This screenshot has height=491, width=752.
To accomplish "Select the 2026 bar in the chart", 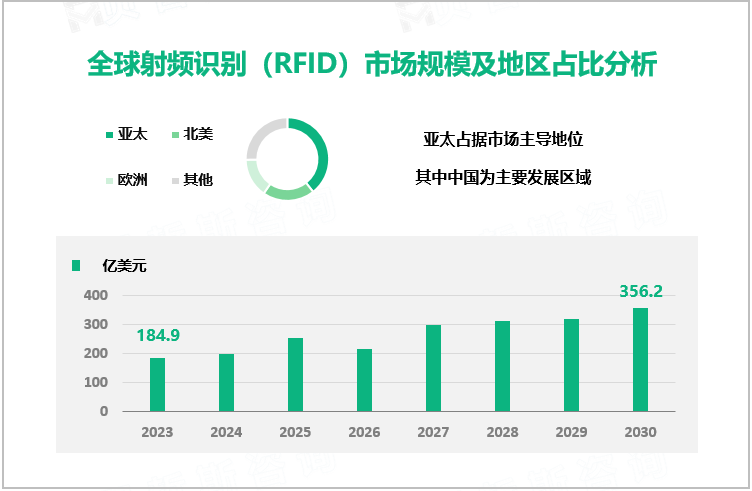I will coord(364,380).
